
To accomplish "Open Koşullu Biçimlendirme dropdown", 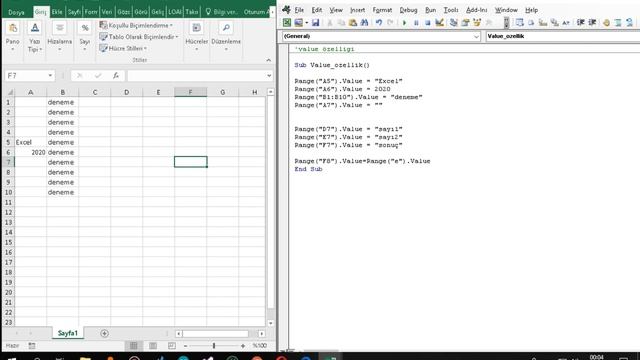I will [x=136, y=25].
